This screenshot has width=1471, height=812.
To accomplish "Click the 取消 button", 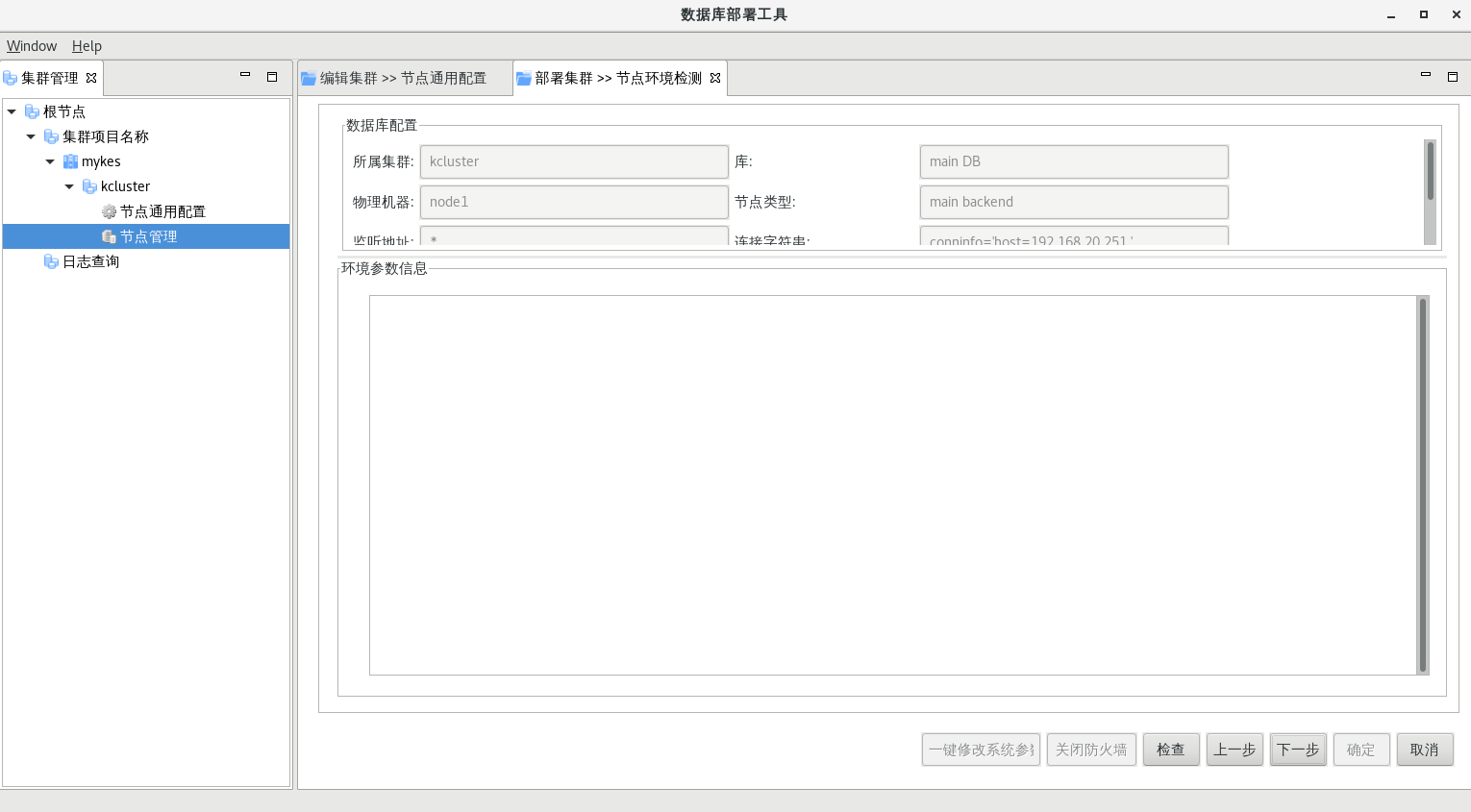I will pyautogui.click(x=1424, y=750).
